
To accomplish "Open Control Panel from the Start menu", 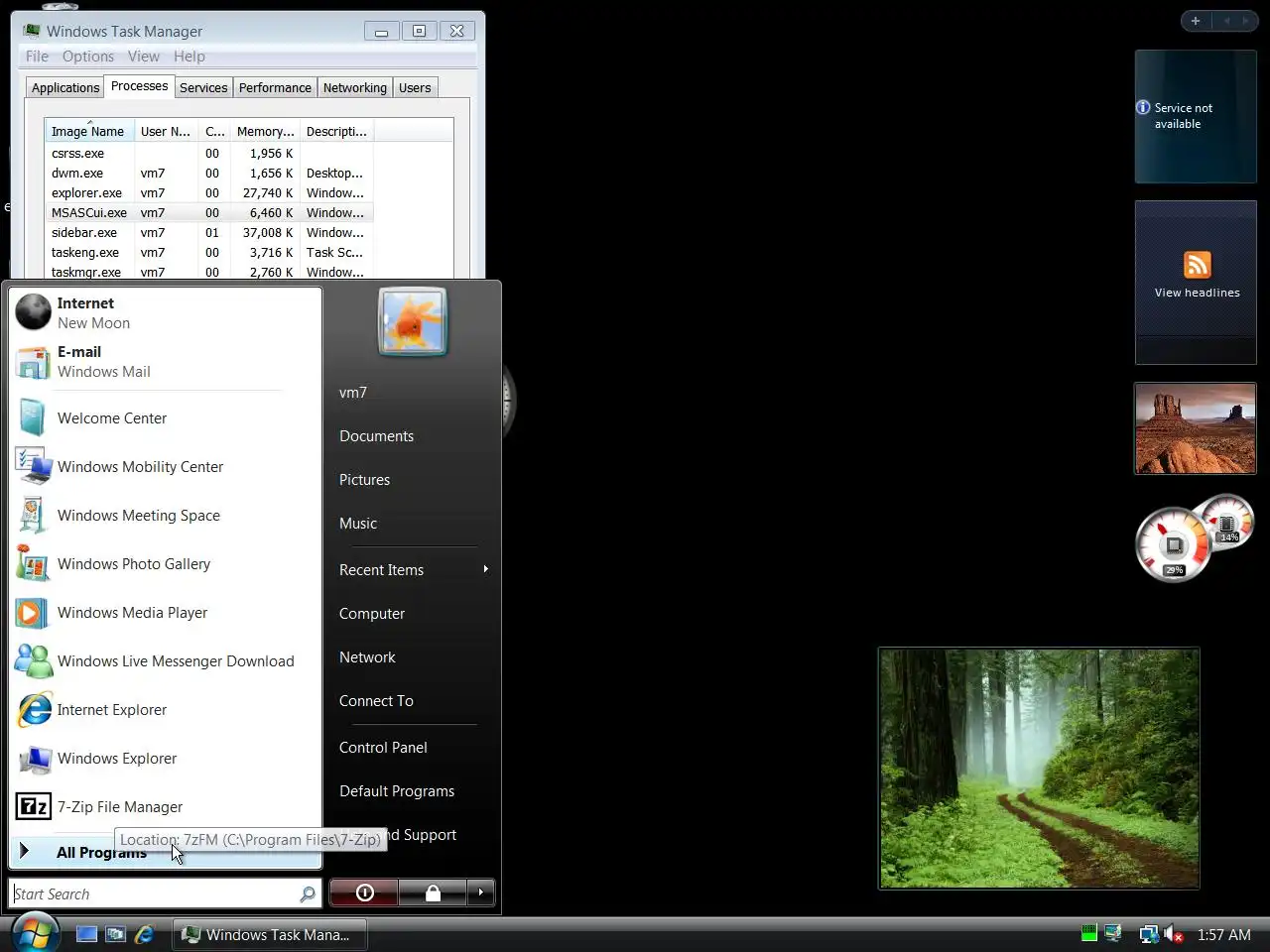I will [383, 748].
